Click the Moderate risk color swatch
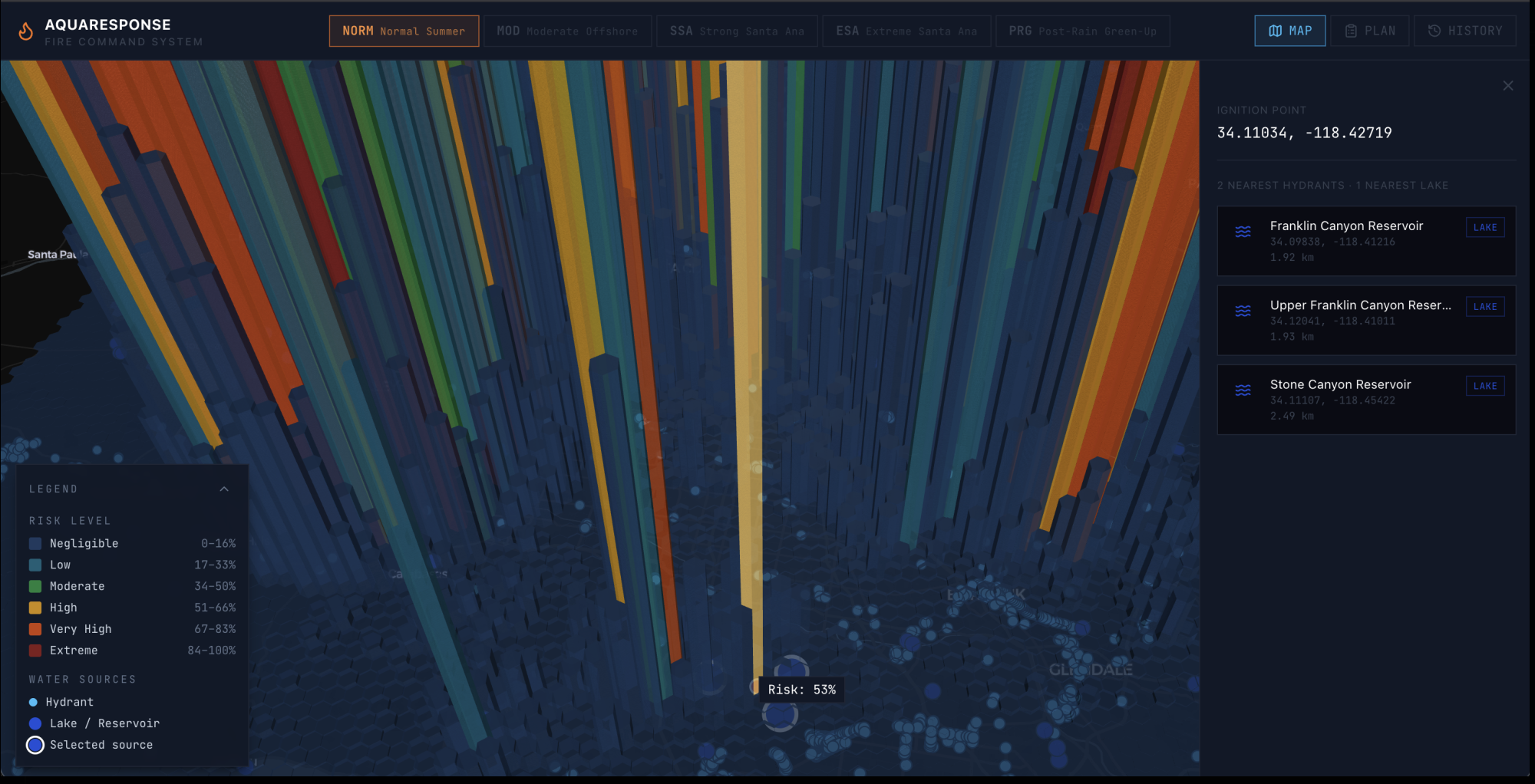Viewport: 1535px width, 784px height. click(35, 587)
